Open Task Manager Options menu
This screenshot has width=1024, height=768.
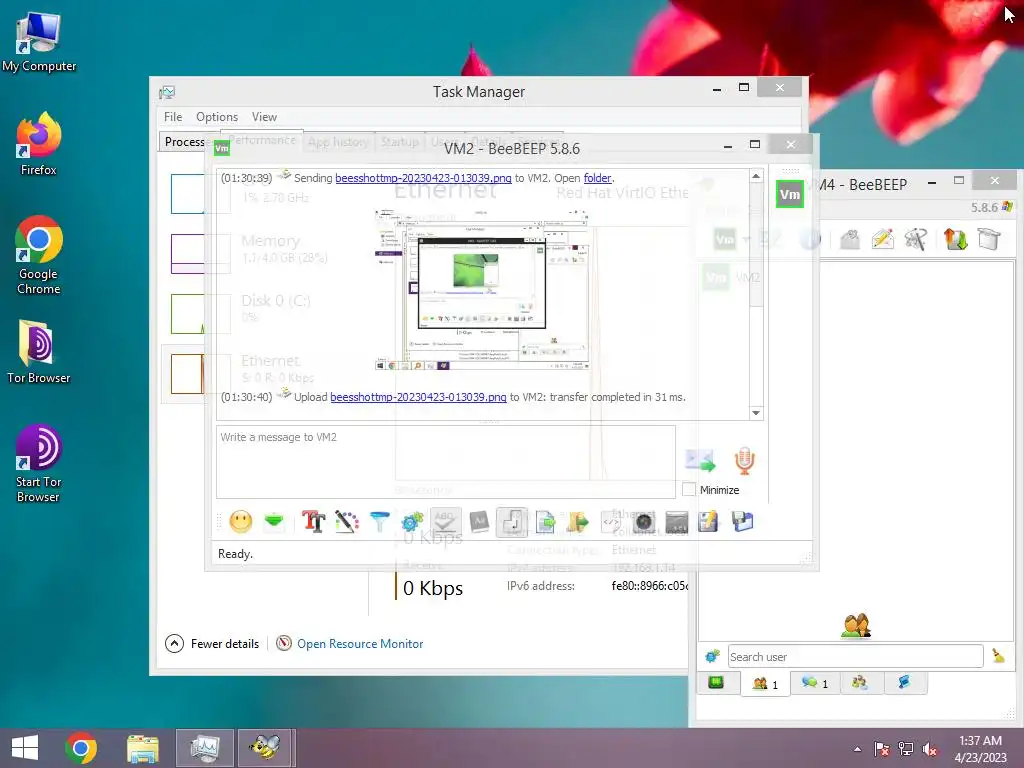pyautogui.click(x=217, y=117)
